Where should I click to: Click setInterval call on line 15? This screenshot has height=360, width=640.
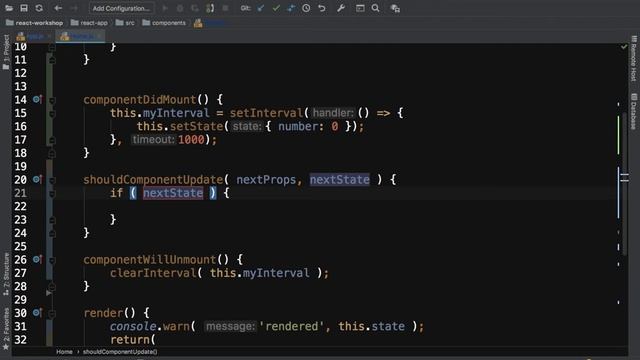266,113
